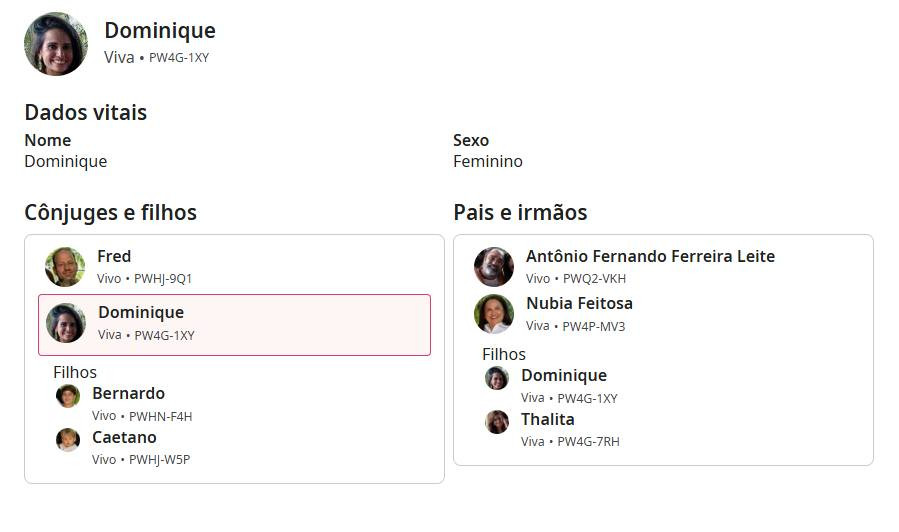Click Thalita's small sibling avatar

tap(497, 422)
